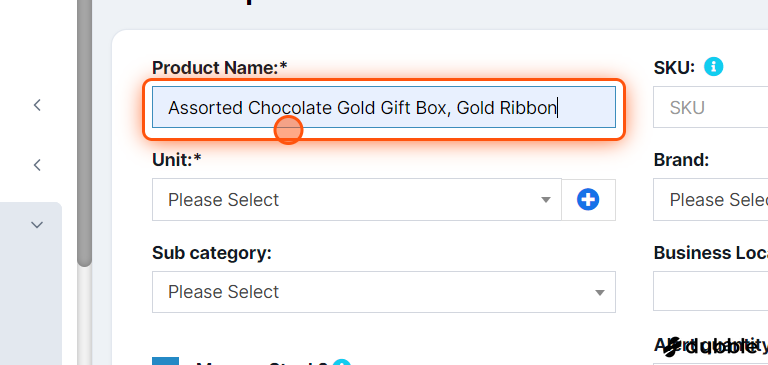Click the Sub category label
768x365 pixels.
click(x=212, y=253)
